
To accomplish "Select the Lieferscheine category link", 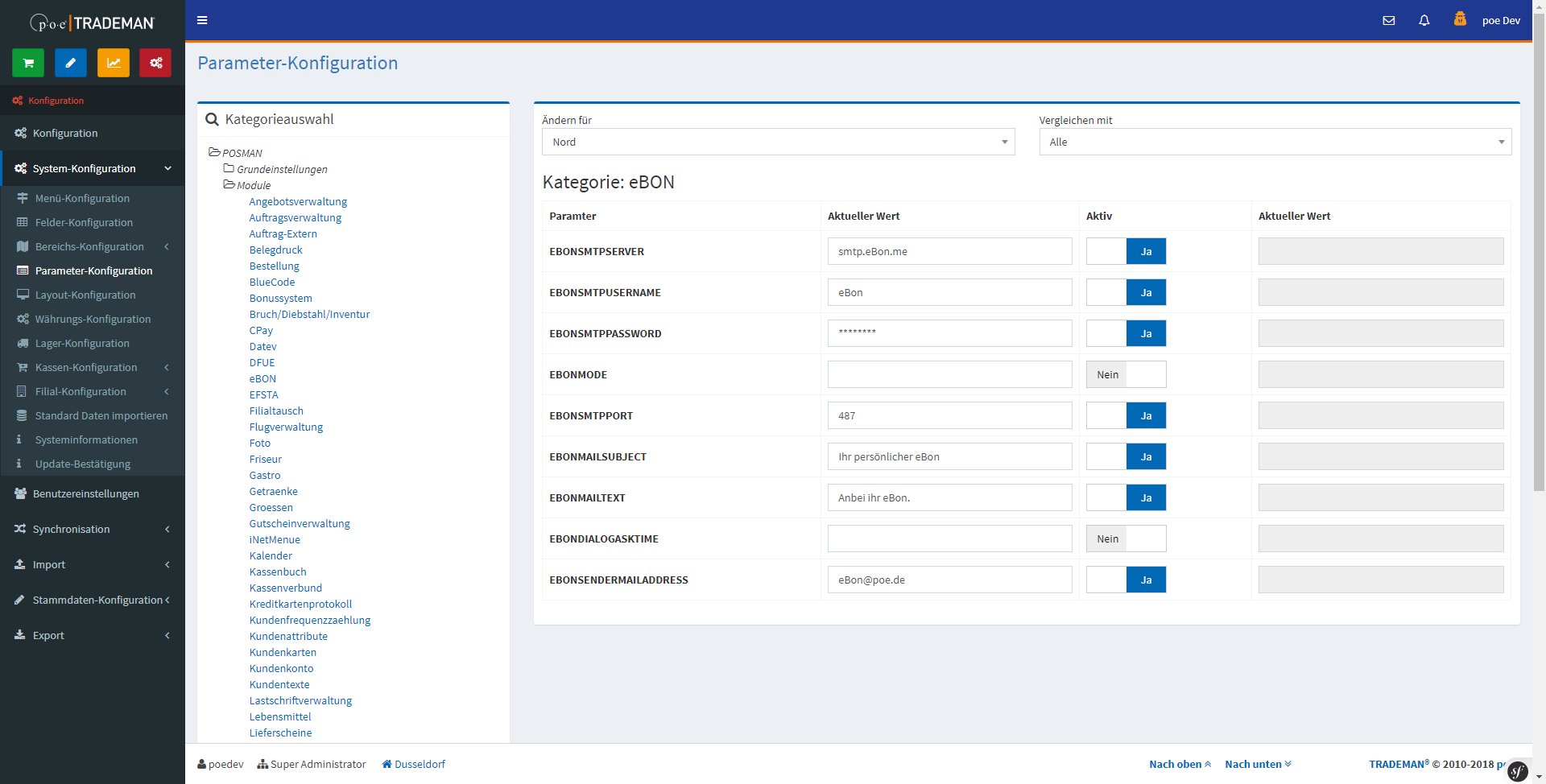I will click(280, 732).
